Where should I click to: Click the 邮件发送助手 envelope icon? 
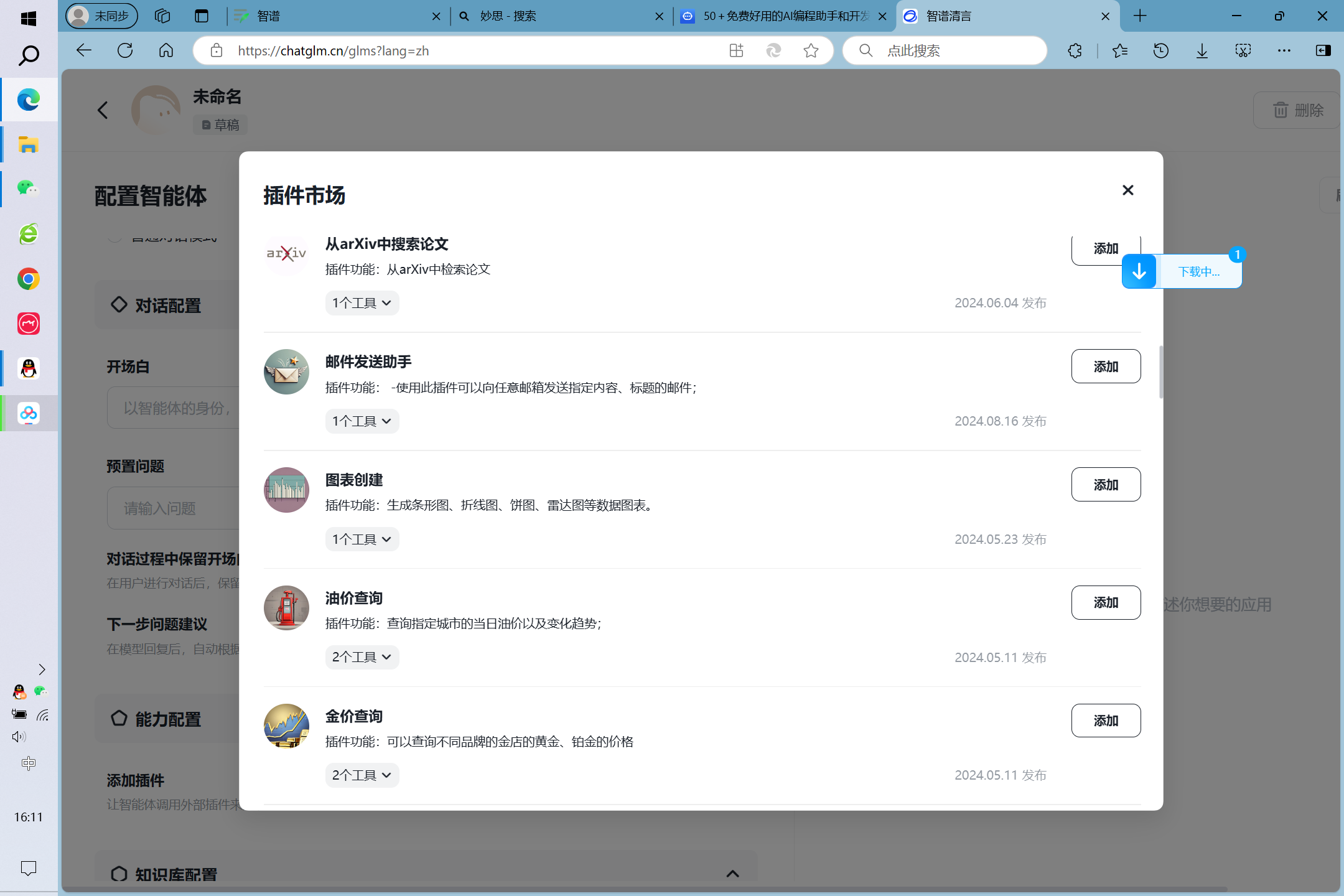(x=286, y=371)
